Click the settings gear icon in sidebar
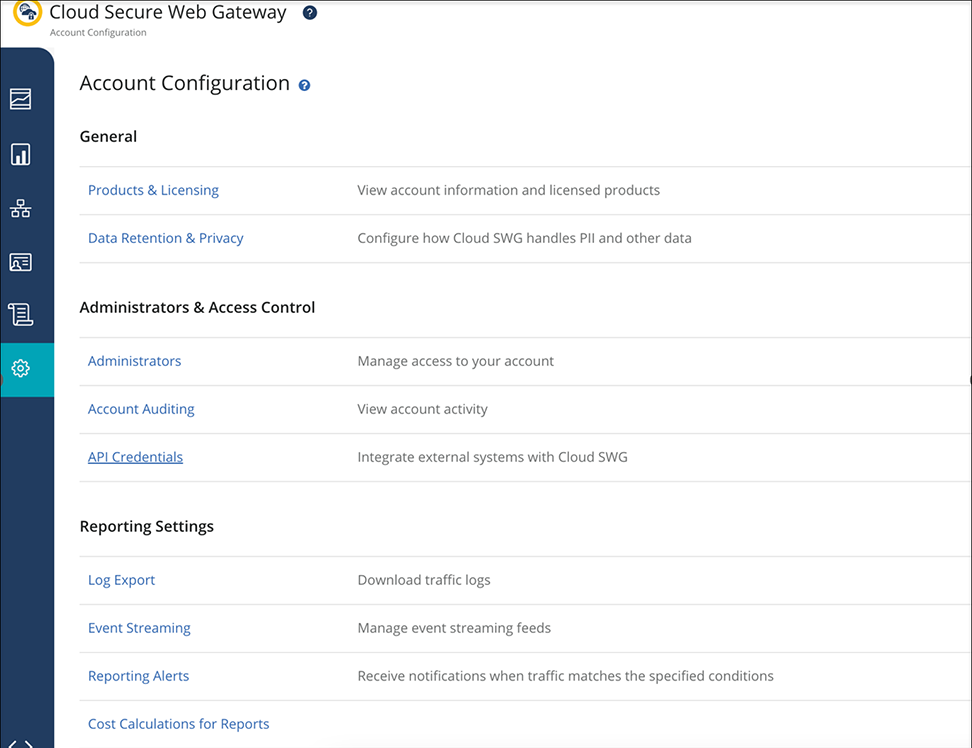 [20, 369]
